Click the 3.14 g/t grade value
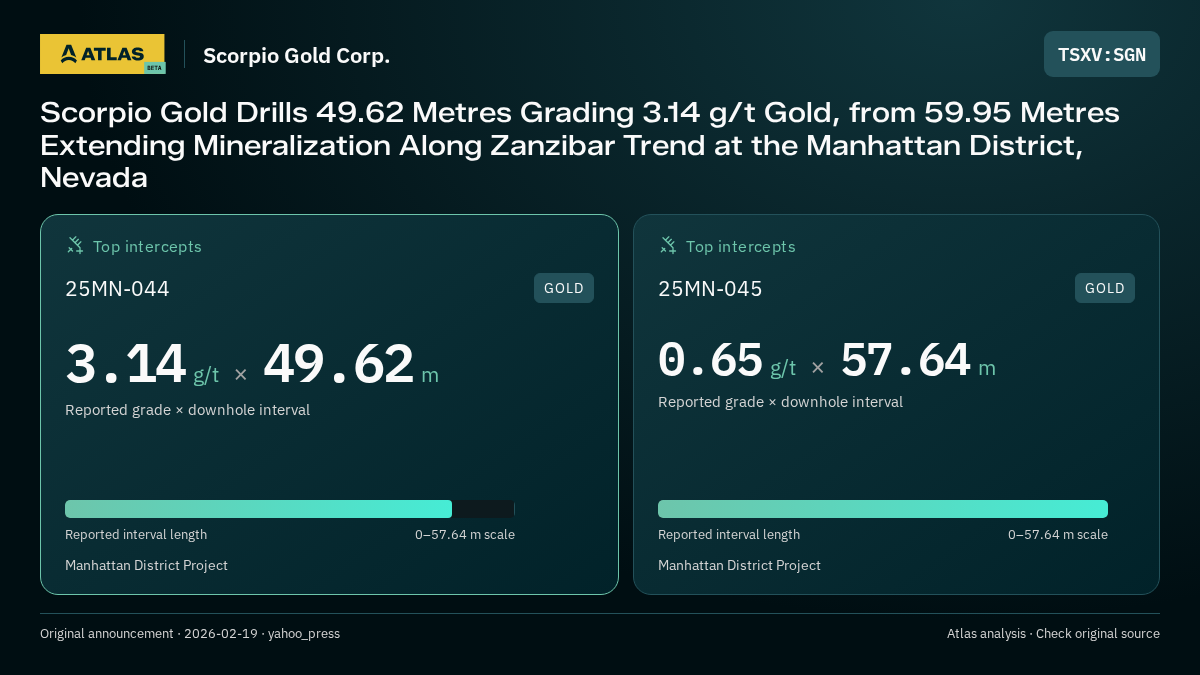The height and width of the screenshot is (675, 1200). 142,364
